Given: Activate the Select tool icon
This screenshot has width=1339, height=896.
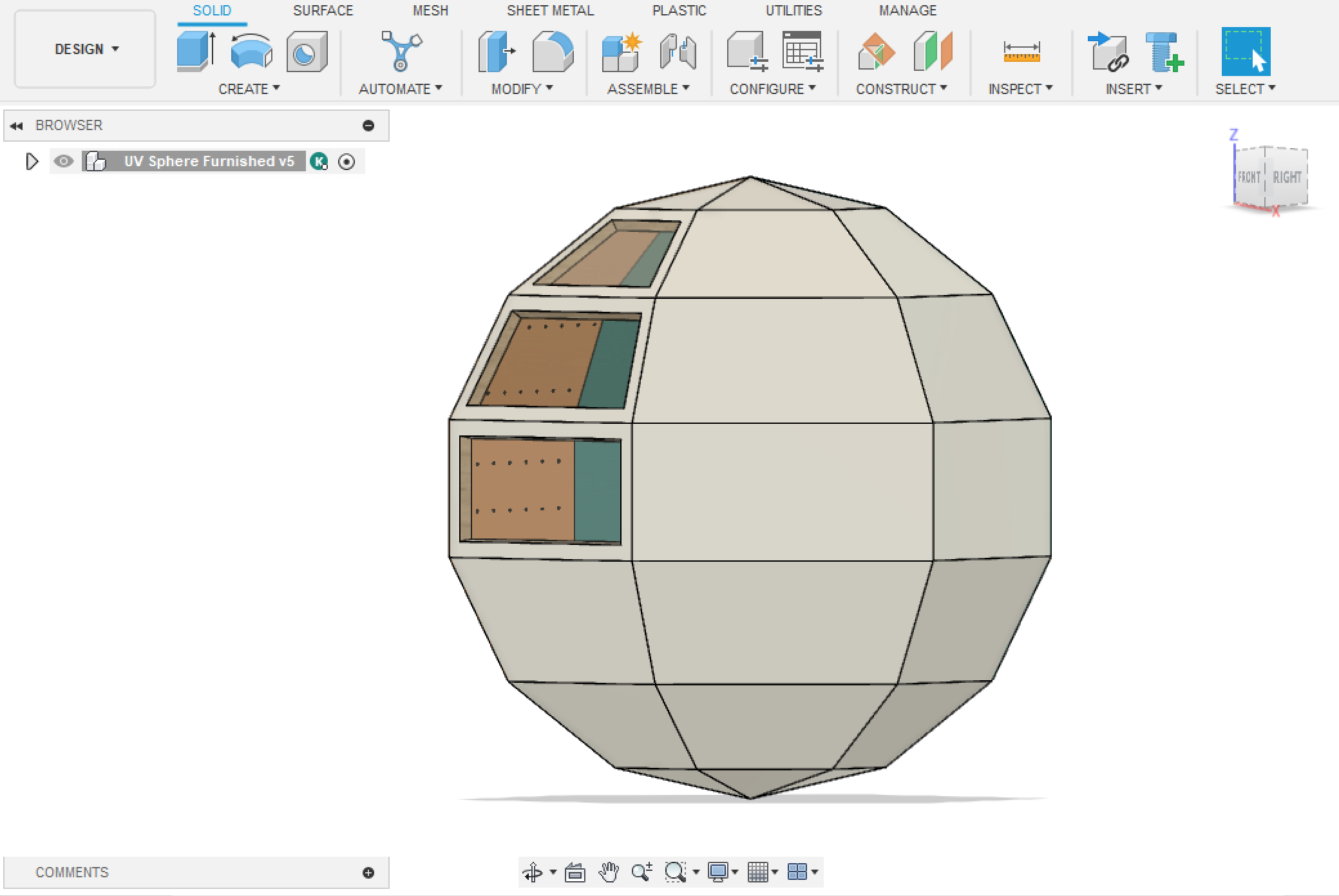Looking at the screenshot, I should click(x=1246, y=52).
